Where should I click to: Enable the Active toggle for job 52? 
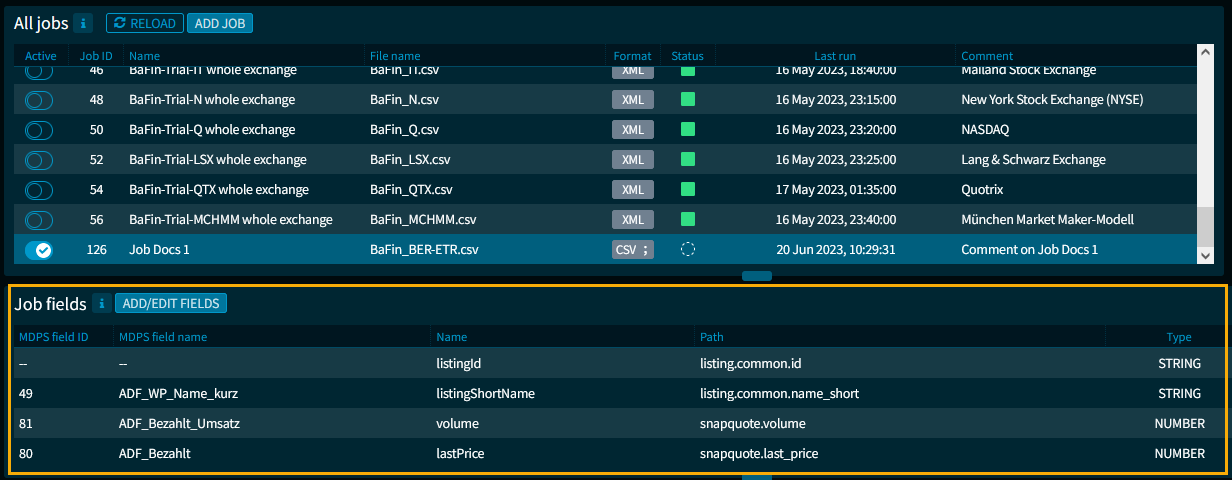(x=39, y=160)
